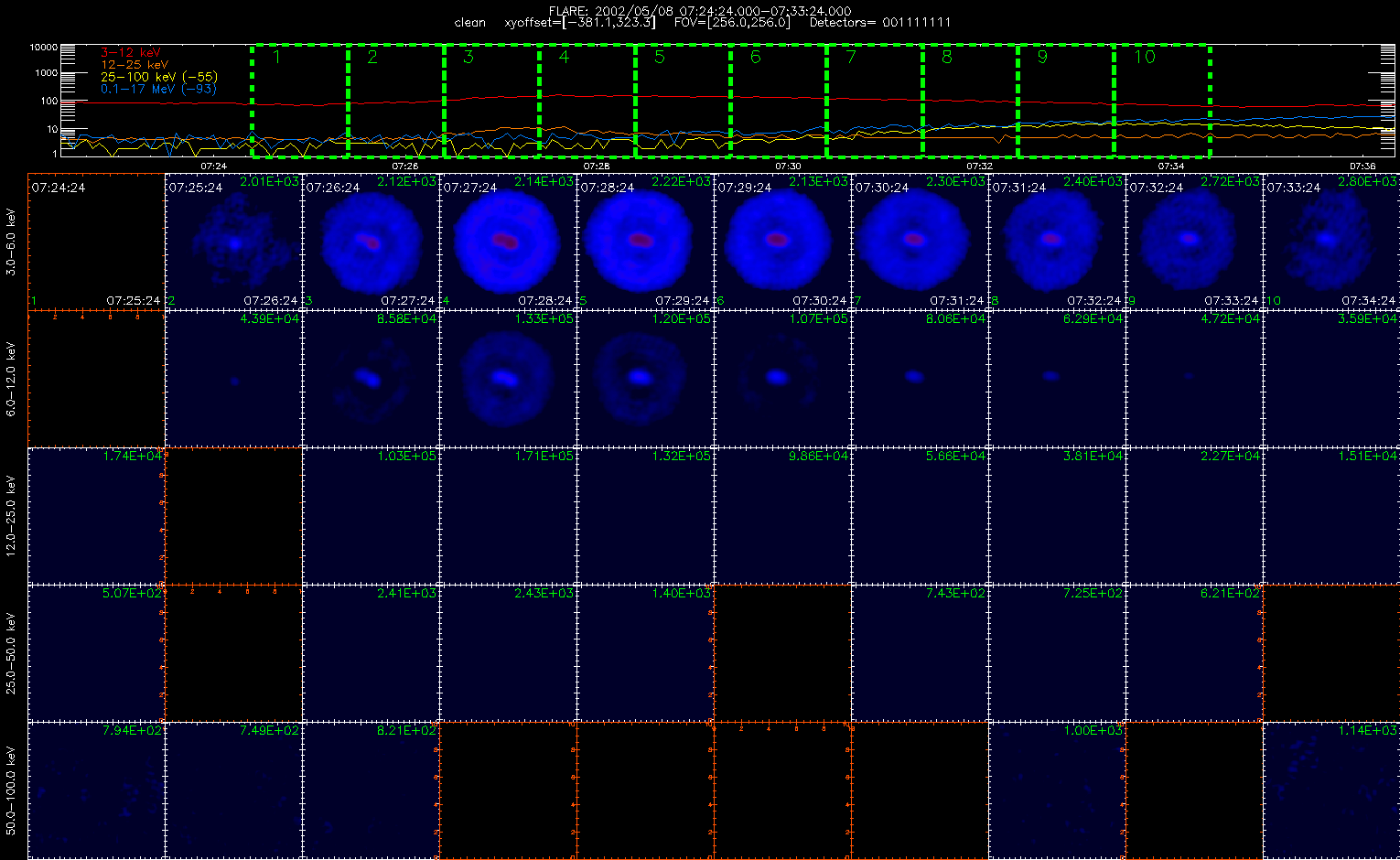Click the 07:24:24 start time stamp

click(x=59, y=188)
